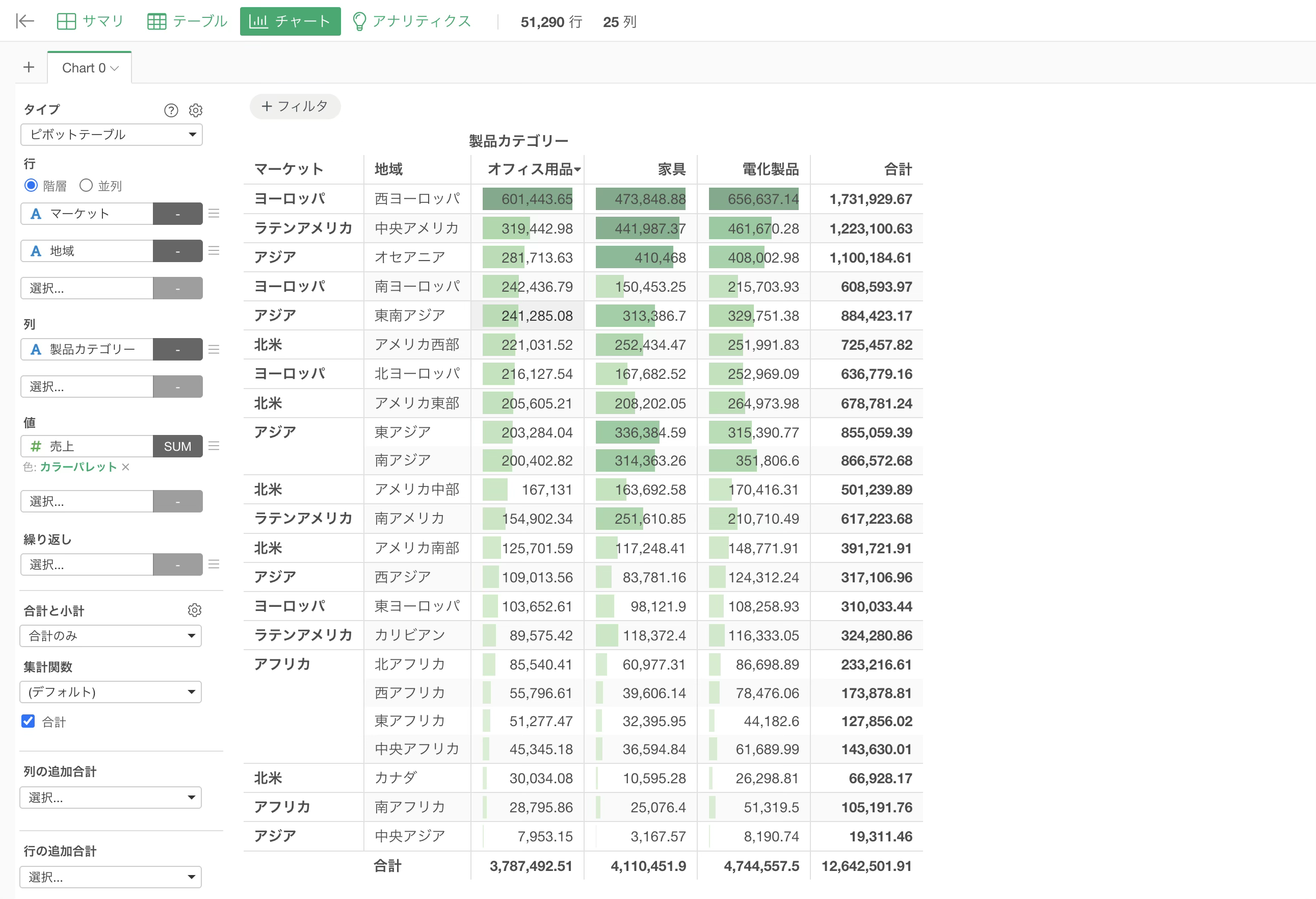Click the 241,285.08 cell in 東南アジア row

pyautogui.click(x=527, y=316)
